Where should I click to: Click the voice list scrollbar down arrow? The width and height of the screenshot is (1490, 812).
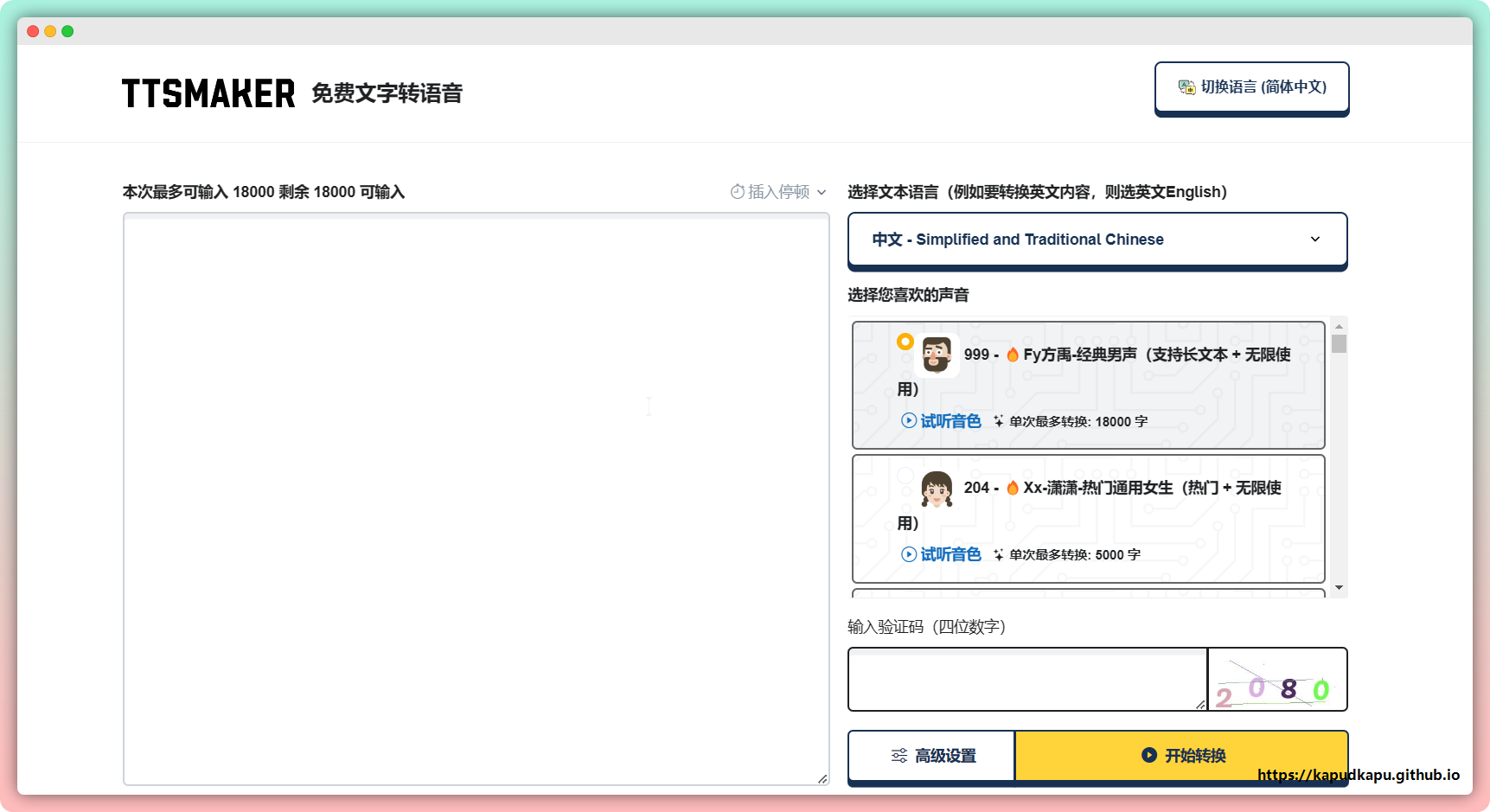(1339, 588)
